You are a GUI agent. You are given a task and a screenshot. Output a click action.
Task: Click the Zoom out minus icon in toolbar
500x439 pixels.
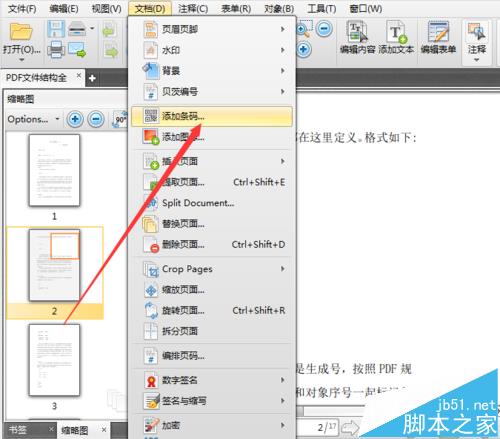pos(324,28)
